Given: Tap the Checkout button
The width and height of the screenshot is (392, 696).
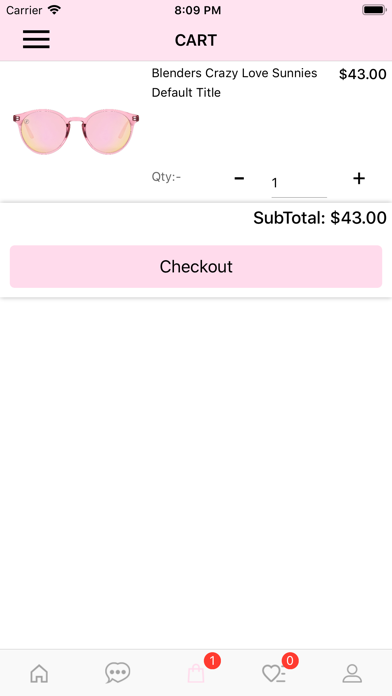Looking at the screenshot, I should 196,266.
